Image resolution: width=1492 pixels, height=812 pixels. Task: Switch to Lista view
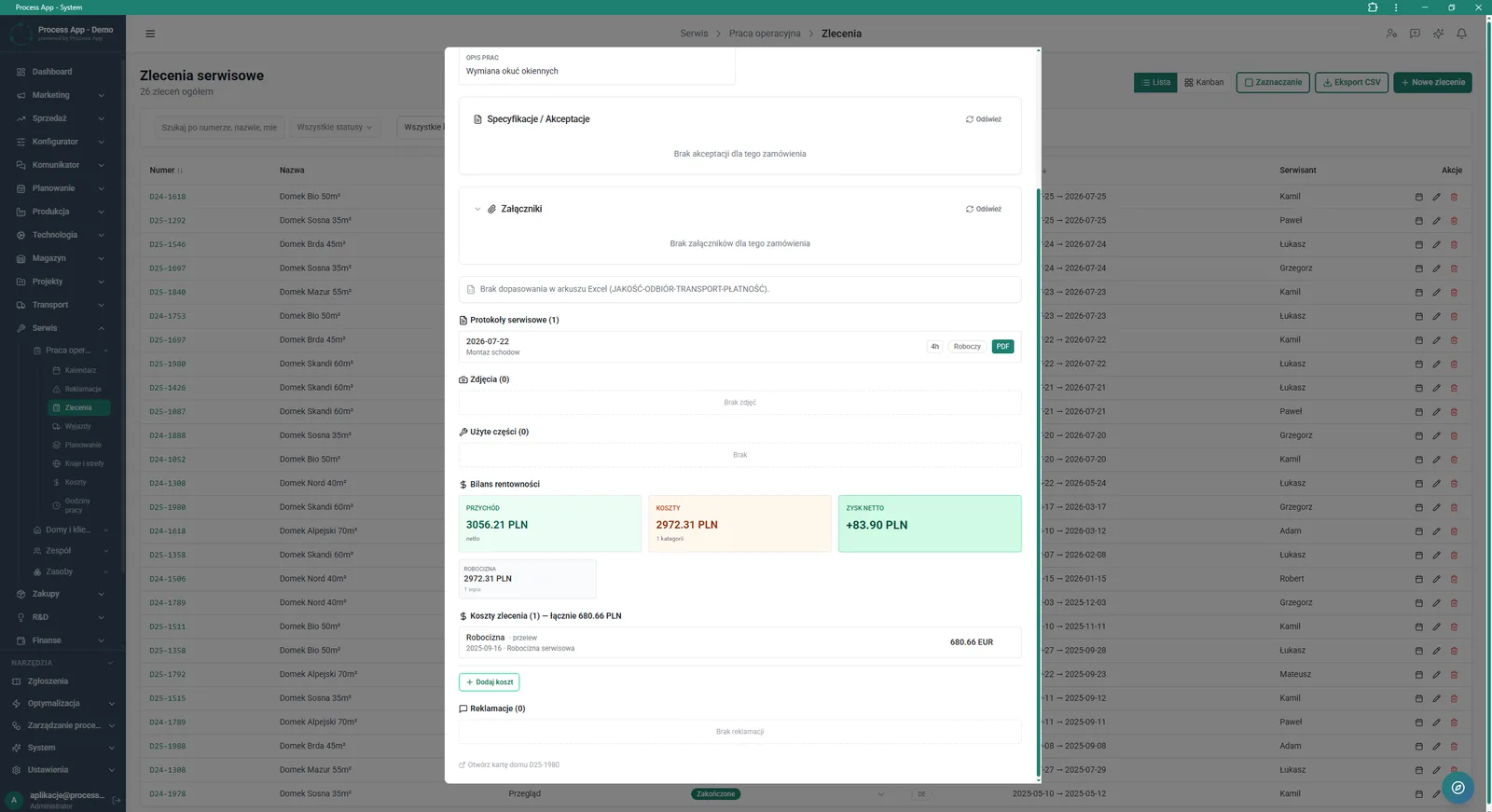[x=1155, y=82]
